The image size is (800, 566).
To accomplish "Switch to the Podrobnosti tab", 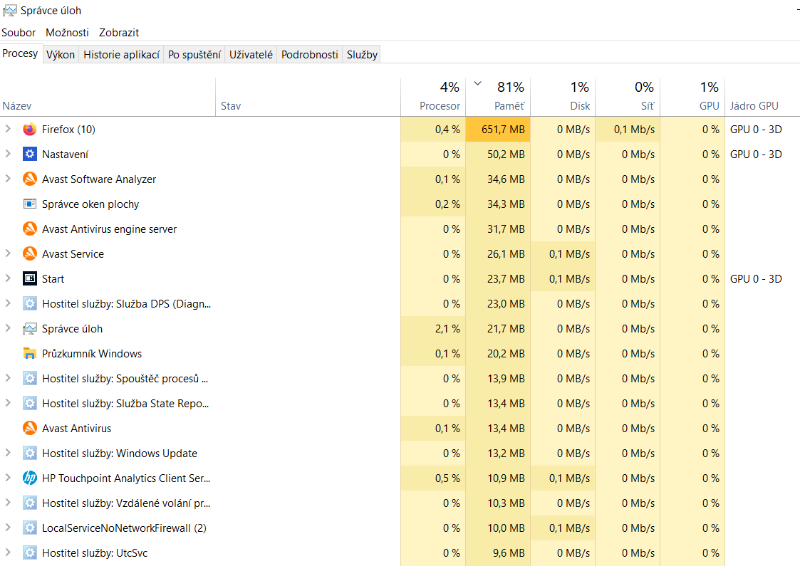I will pyautogui.click(x=310, y=55).
